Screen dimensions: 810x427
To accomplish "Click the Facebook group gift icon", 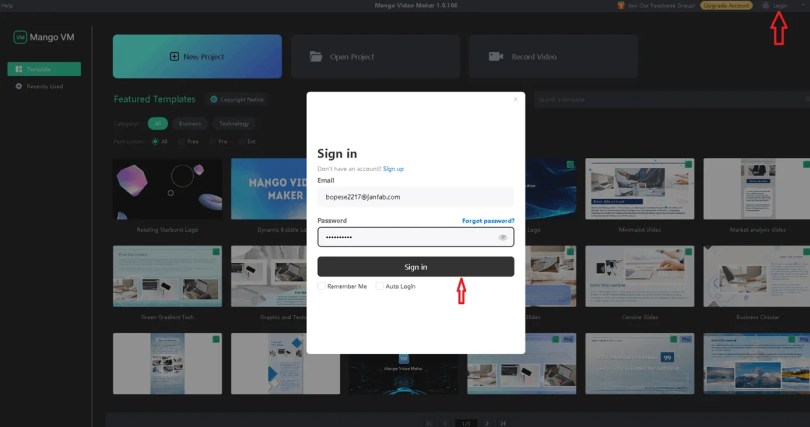I will 621,5.
